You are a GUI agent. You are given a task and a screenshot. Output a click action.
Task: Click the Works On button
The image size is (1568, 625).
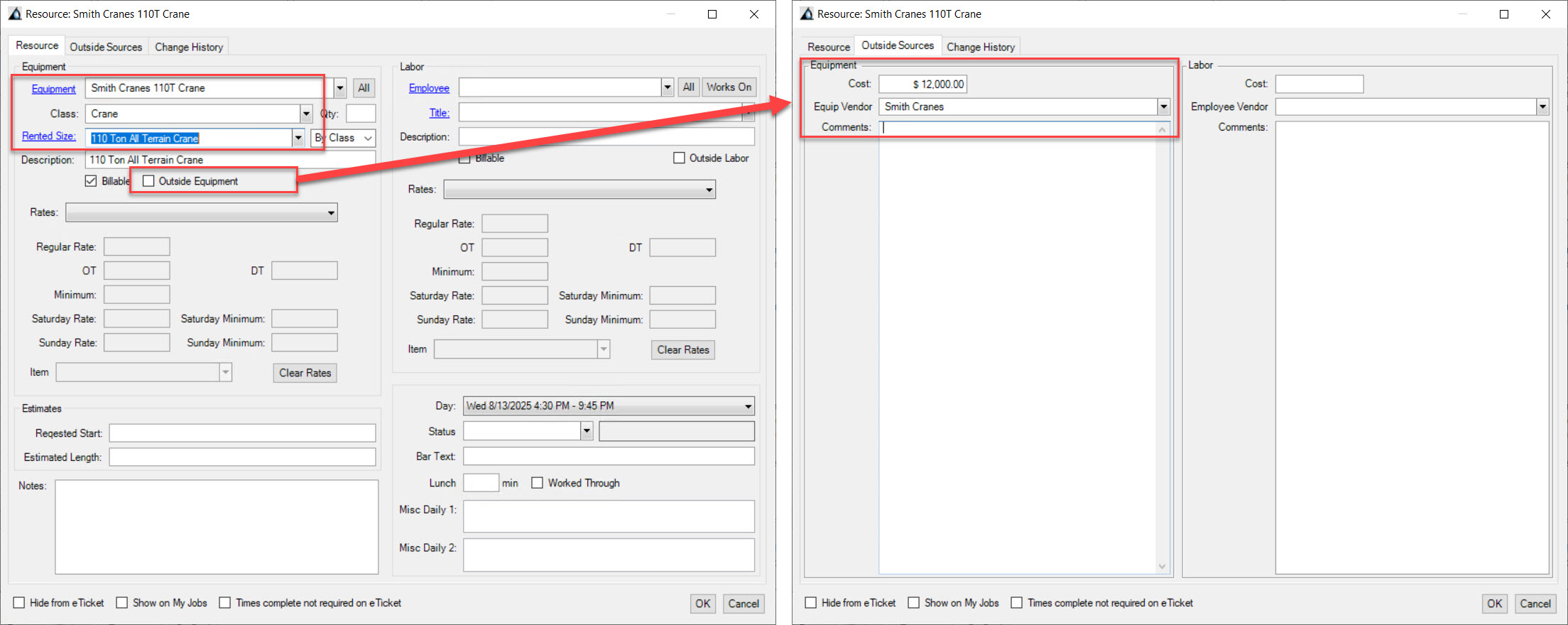click(x=729, y=87)
